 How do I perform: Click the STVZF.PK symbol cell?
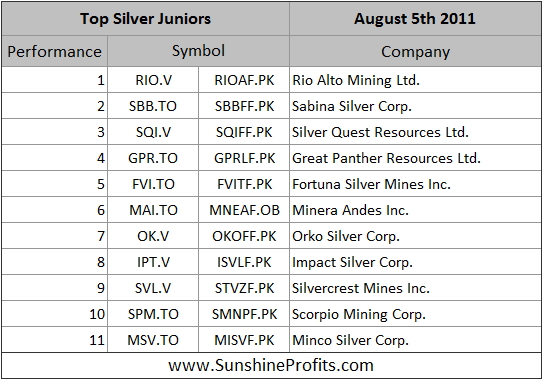(x=244, y=288)
